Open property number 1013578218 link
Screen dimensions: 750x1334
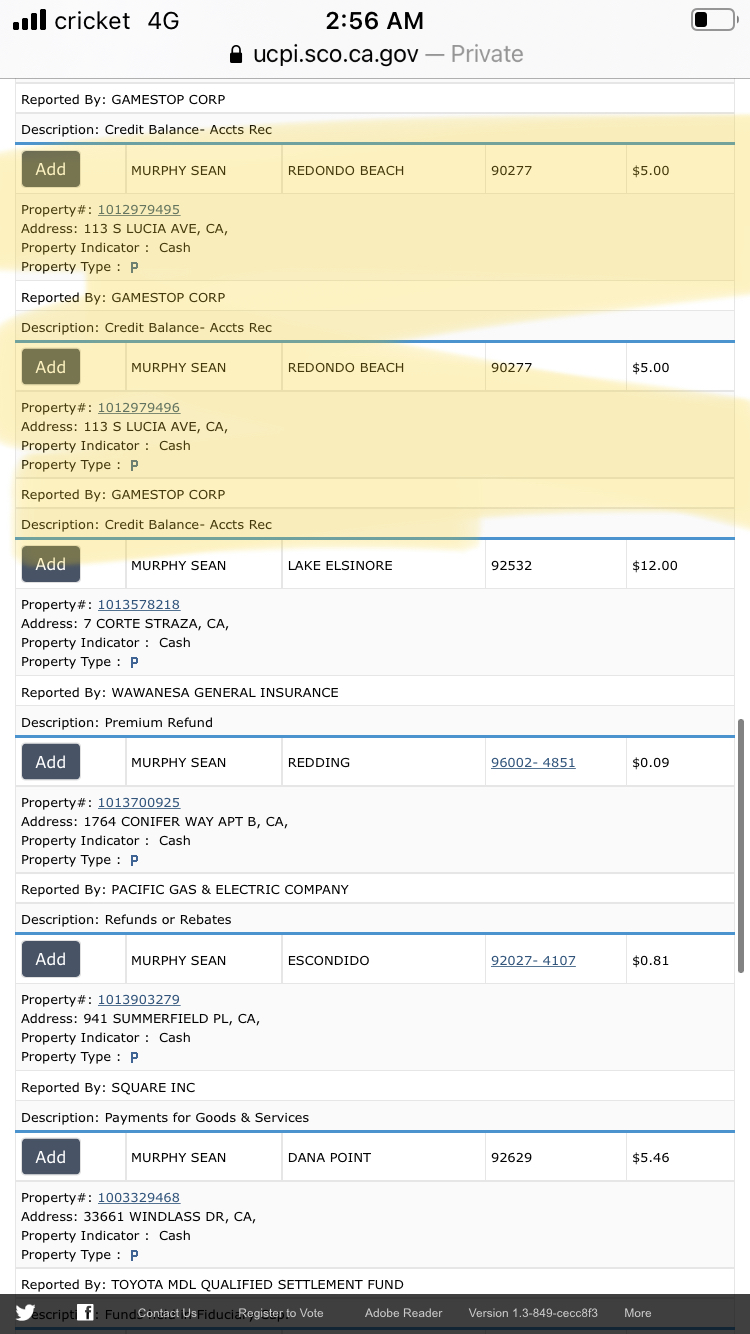[x=139, y=605]
